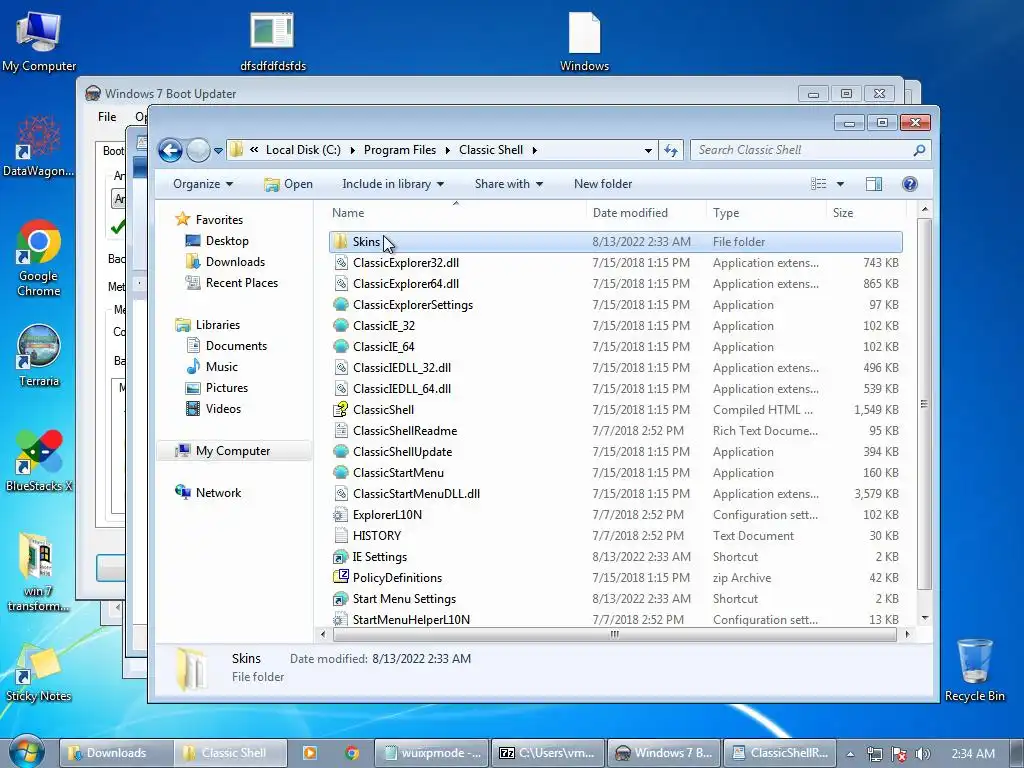This screenshot has width=1024, height=768.
Task: Click ClassicStartMenuDLL.dll file name
Action: (416, 494)
